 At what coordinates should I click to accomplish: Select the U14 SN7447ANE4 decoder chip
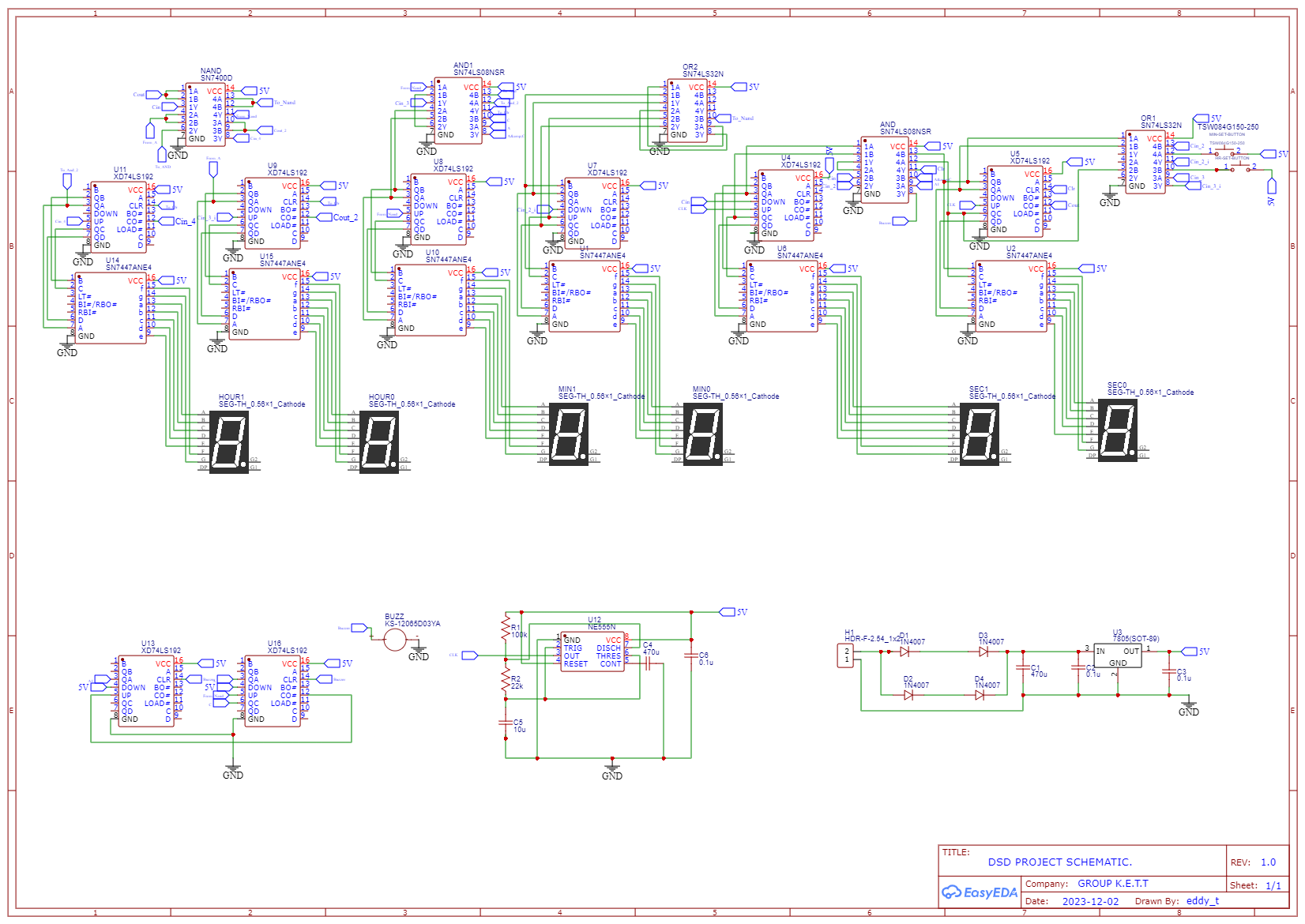pyautogui.click(x=111, y=308)
